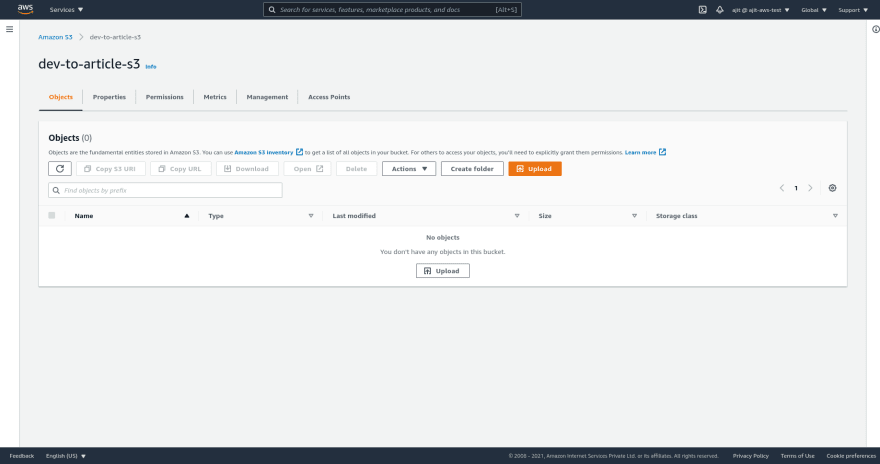Navigate to Amazon S3 breadcrumb

(x=55, y=37)
